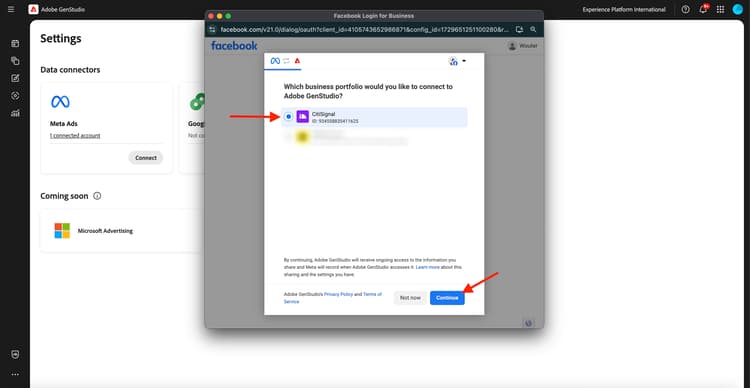Click the Coming soon heading text
This screenshot has height=388, width=750.
click(x=64, y=196)
